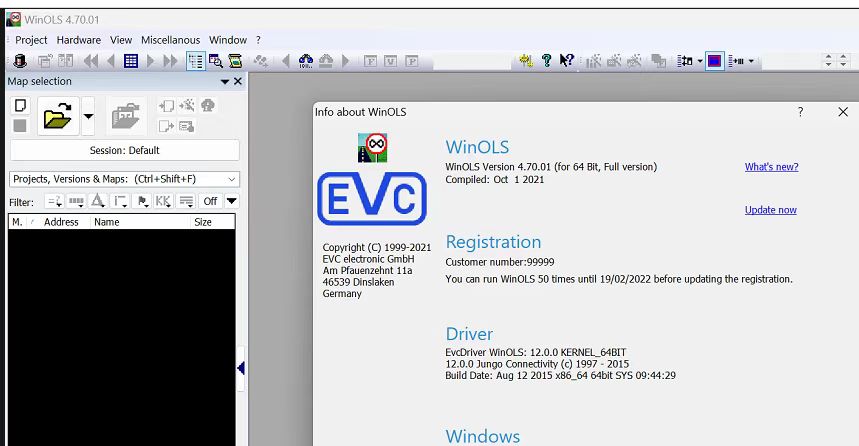Click the row indent adjust icon

[736, 61]
